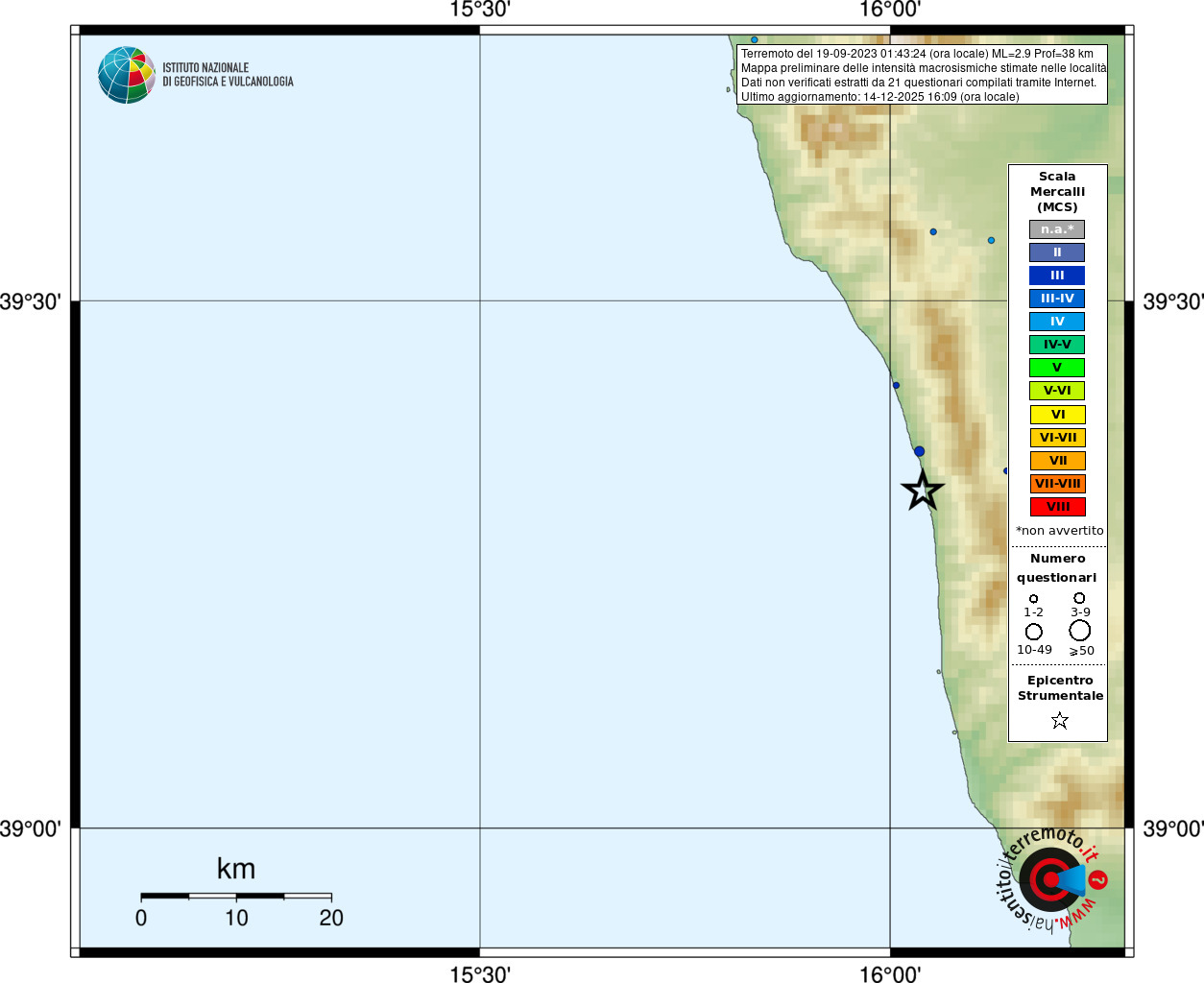Click the 10-49 questionnaire count label
The image size is (1204, 983).
tap(1034, 650)
